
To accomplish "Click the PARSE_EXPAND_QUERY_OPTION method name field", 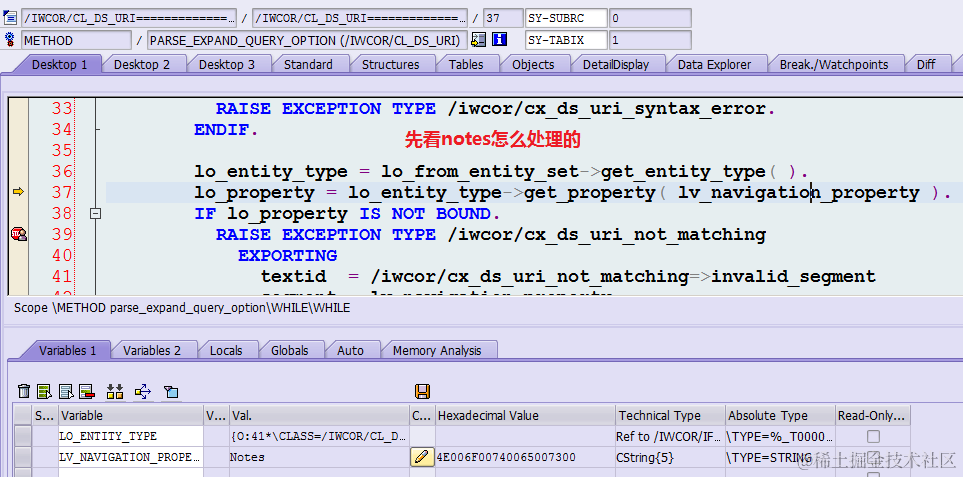I will click(x=307, y=41).
